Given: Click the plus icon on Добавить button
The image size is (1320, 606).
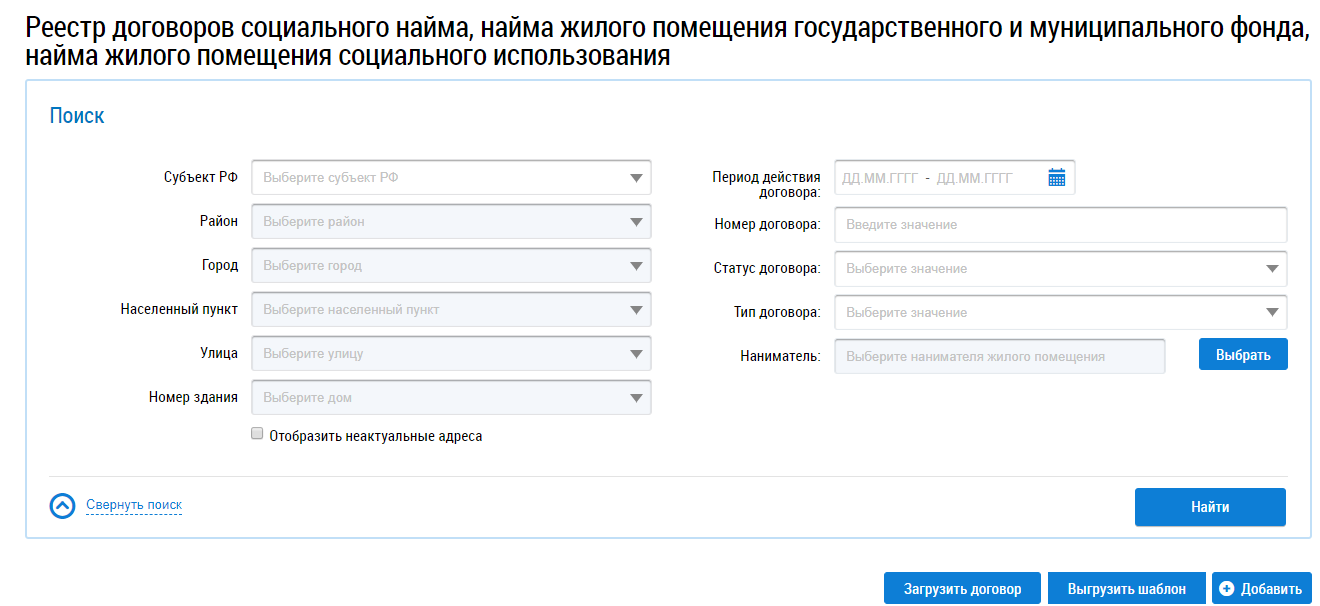Looking at the screenshot, I should tap(1227, 589).
